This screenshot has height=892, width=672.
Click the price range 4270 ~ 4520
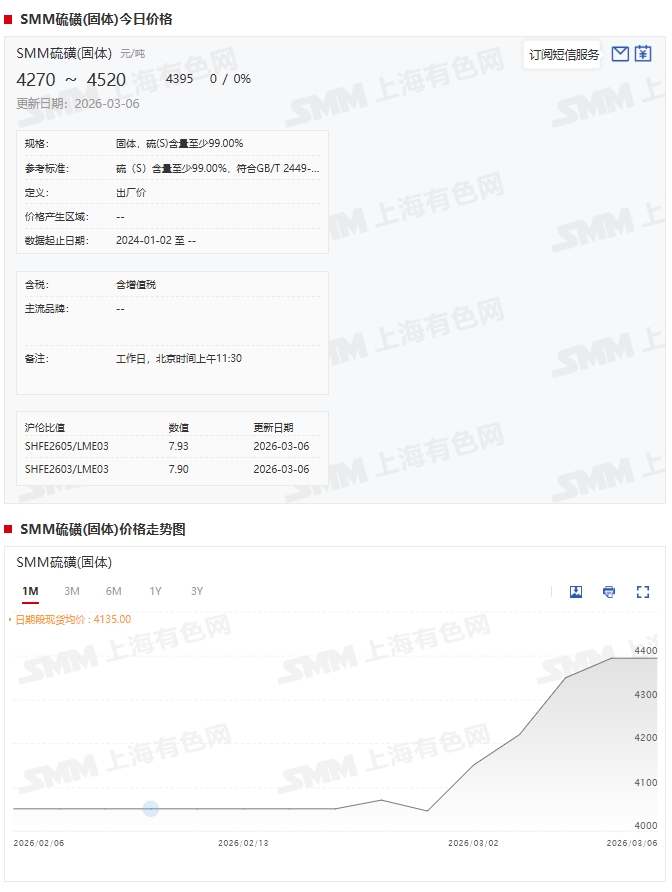[71, 80]
